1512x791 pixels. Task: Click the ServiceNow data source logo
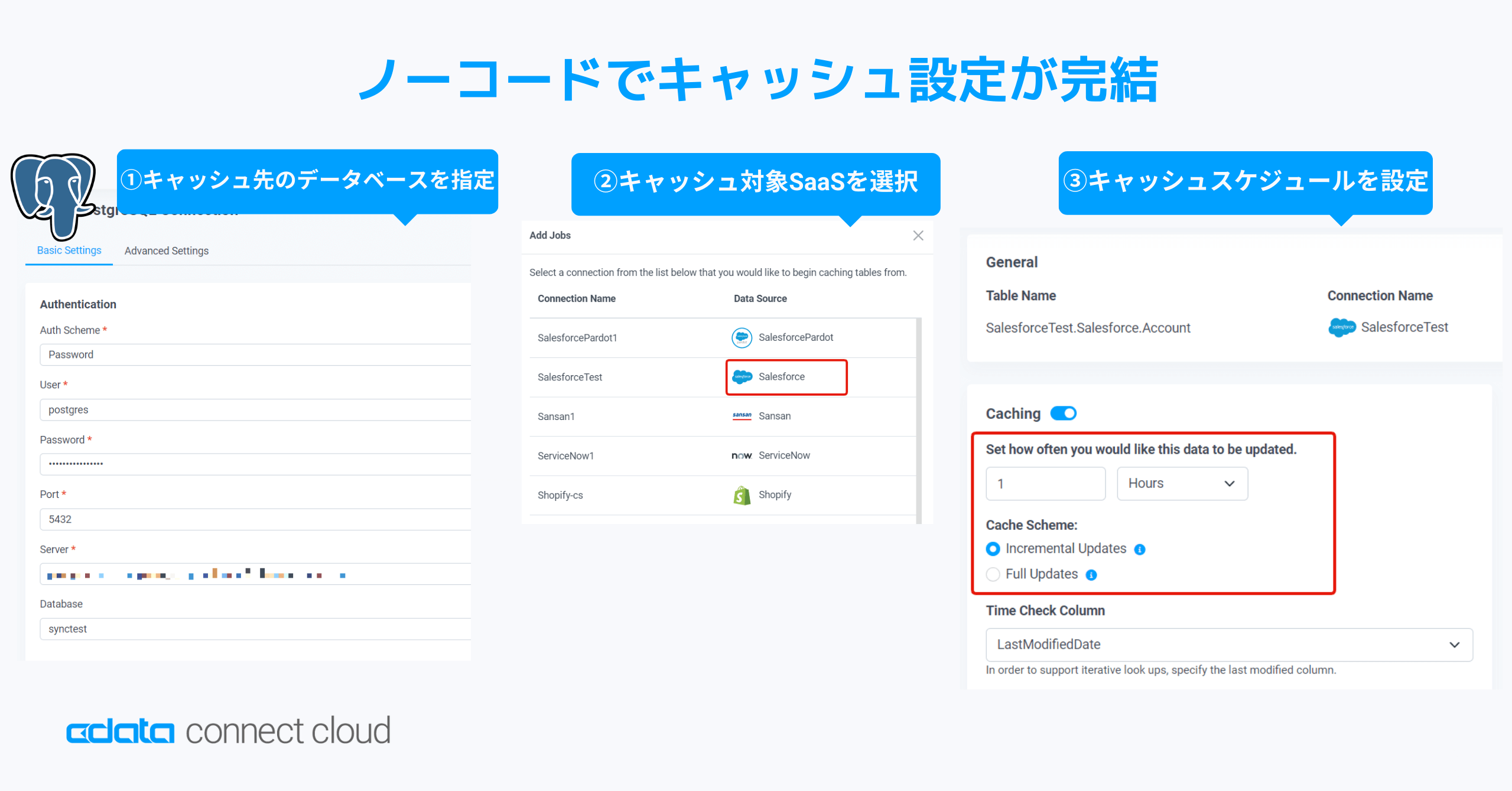click(x=741, y=455)
